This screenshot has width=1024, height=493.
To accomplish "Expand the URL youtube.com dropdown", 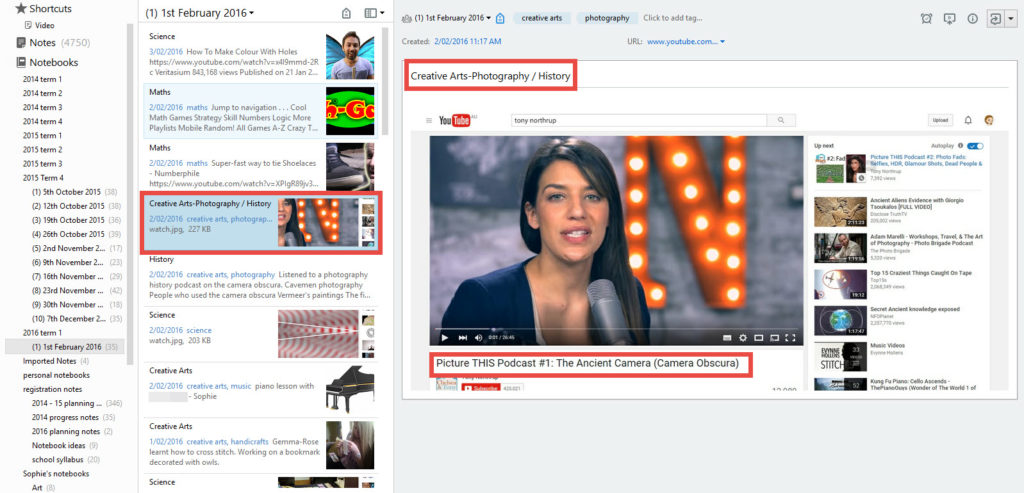I will pyautogui.click(x=722, y=42).
